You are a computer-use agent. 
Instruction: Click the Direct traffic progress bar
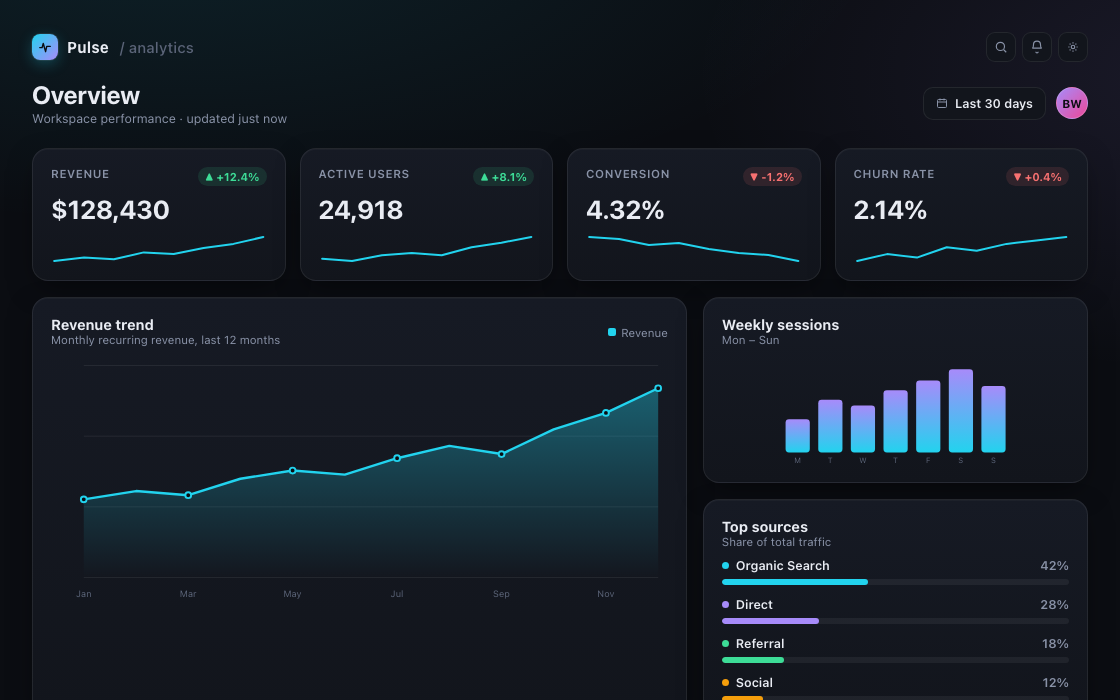(895, 621)
